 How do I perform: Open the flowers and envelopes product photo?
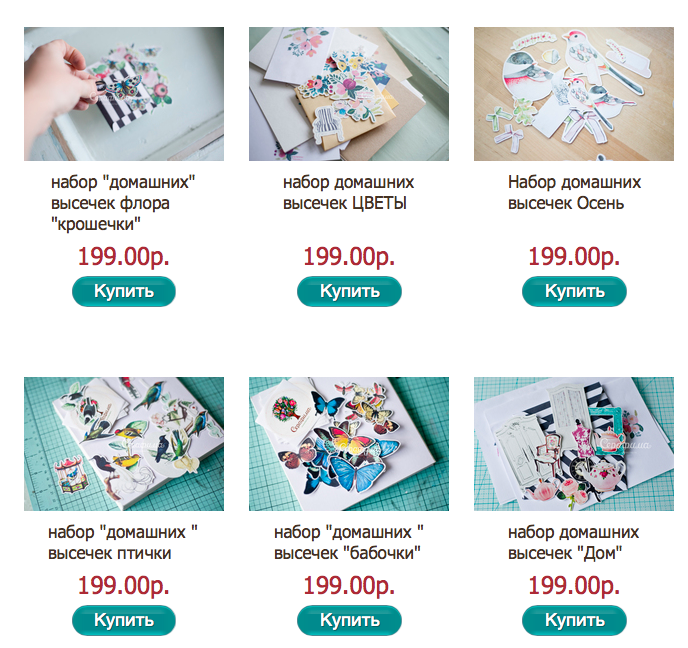click(x=349, y=94)
